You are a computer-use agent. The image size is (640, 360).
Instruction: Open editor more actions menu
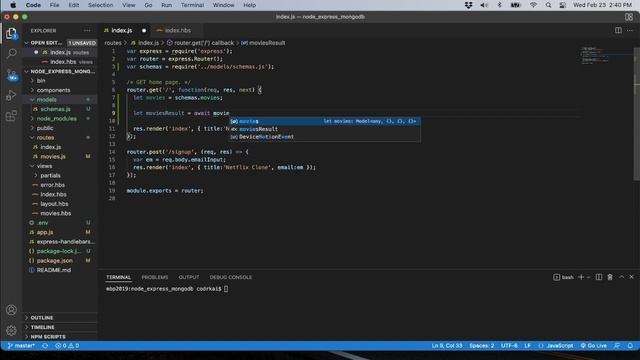[630, 31]
